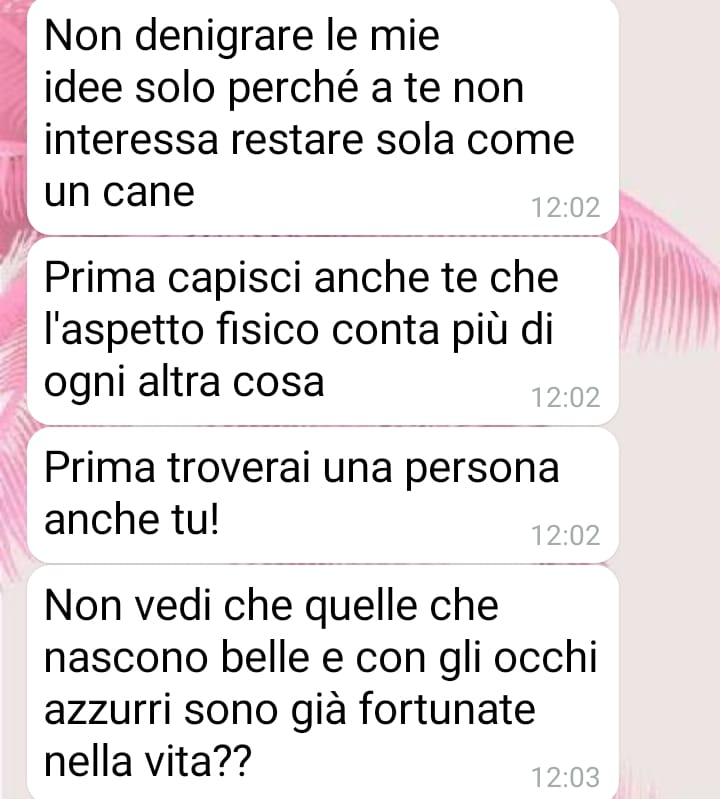Tap the word 'Prima' in 'Prima capisci'

click(x=100, y=277)
